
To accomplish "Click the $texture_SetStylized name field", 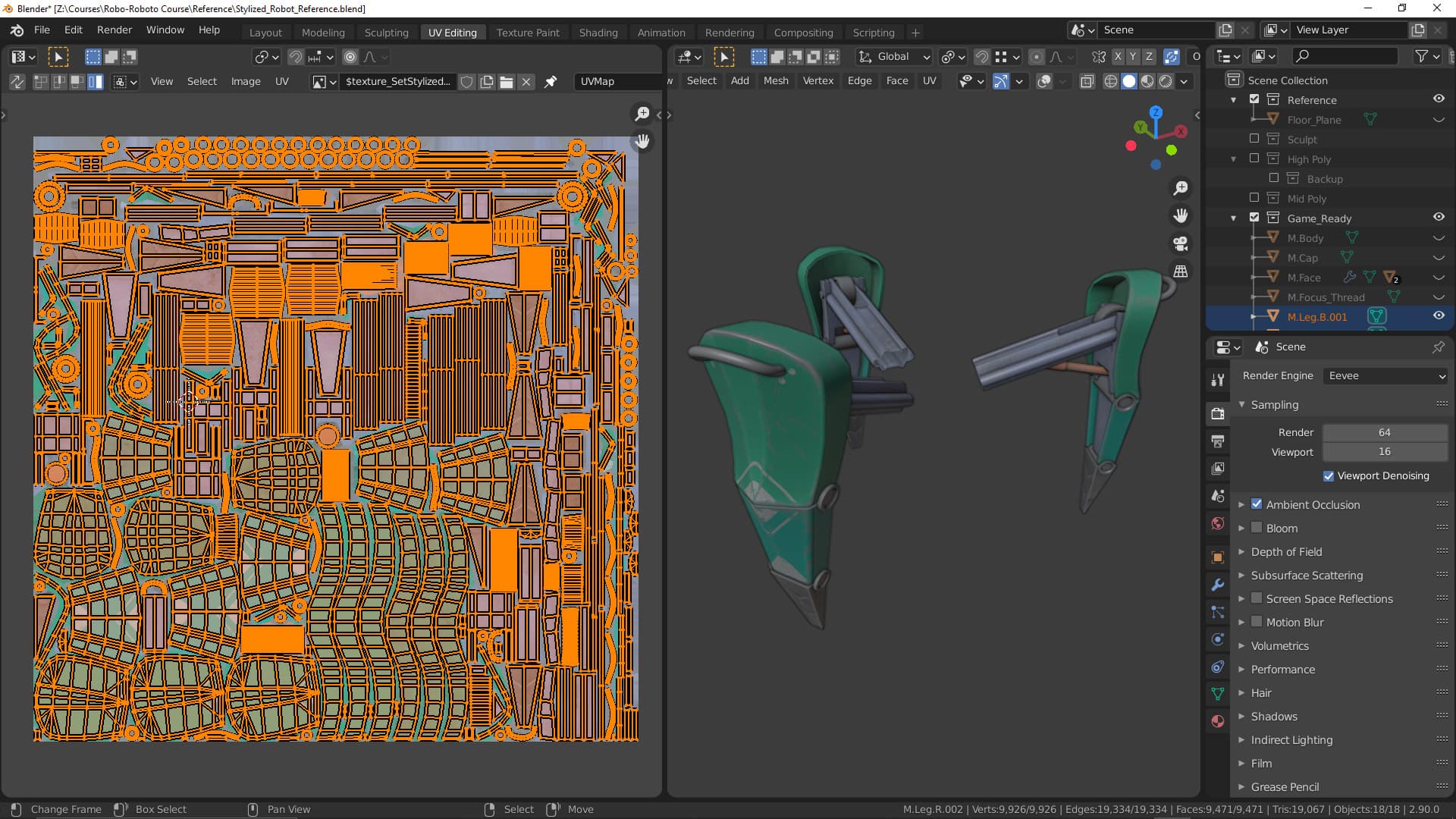I will 398,81.
